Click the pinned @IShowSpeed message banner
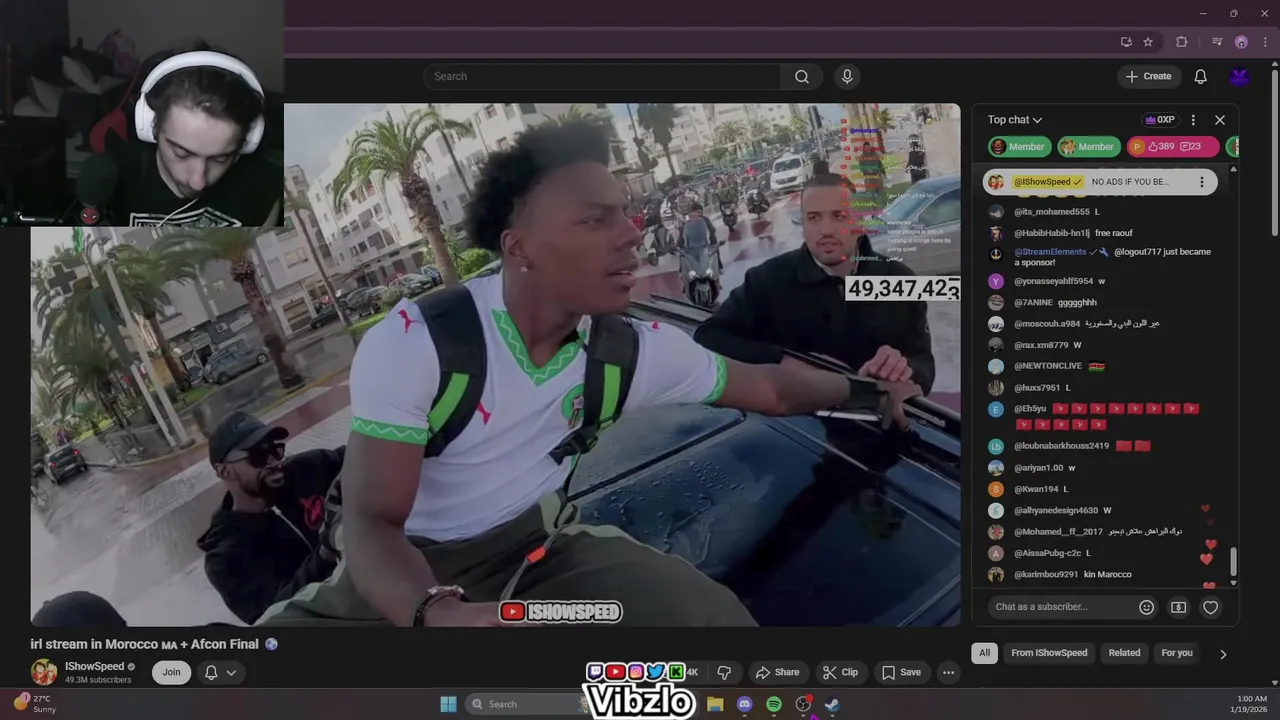This screenshot has width=1280, height=720. pos(1100,182)
